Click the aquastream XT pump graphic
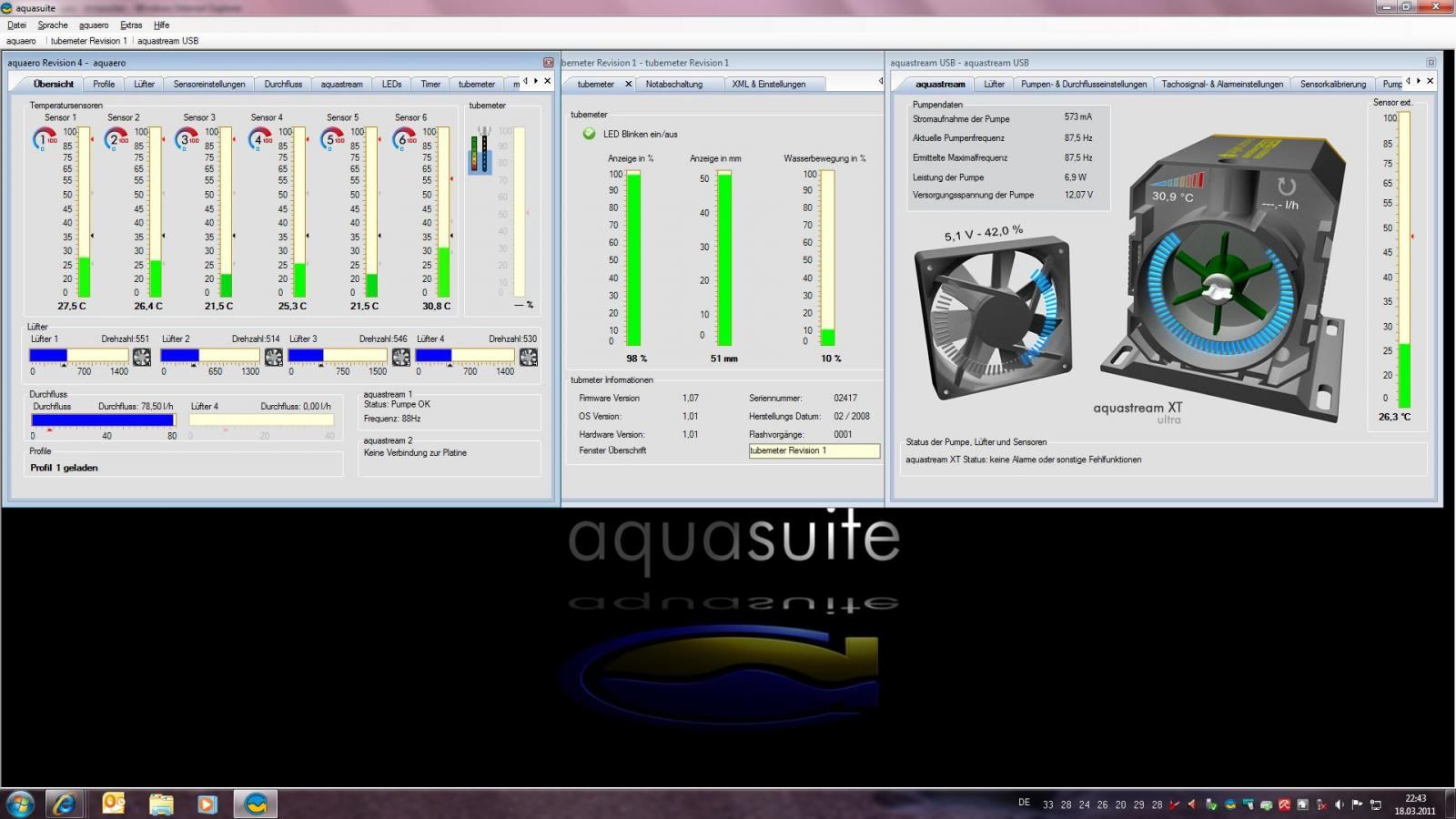 1224,278
